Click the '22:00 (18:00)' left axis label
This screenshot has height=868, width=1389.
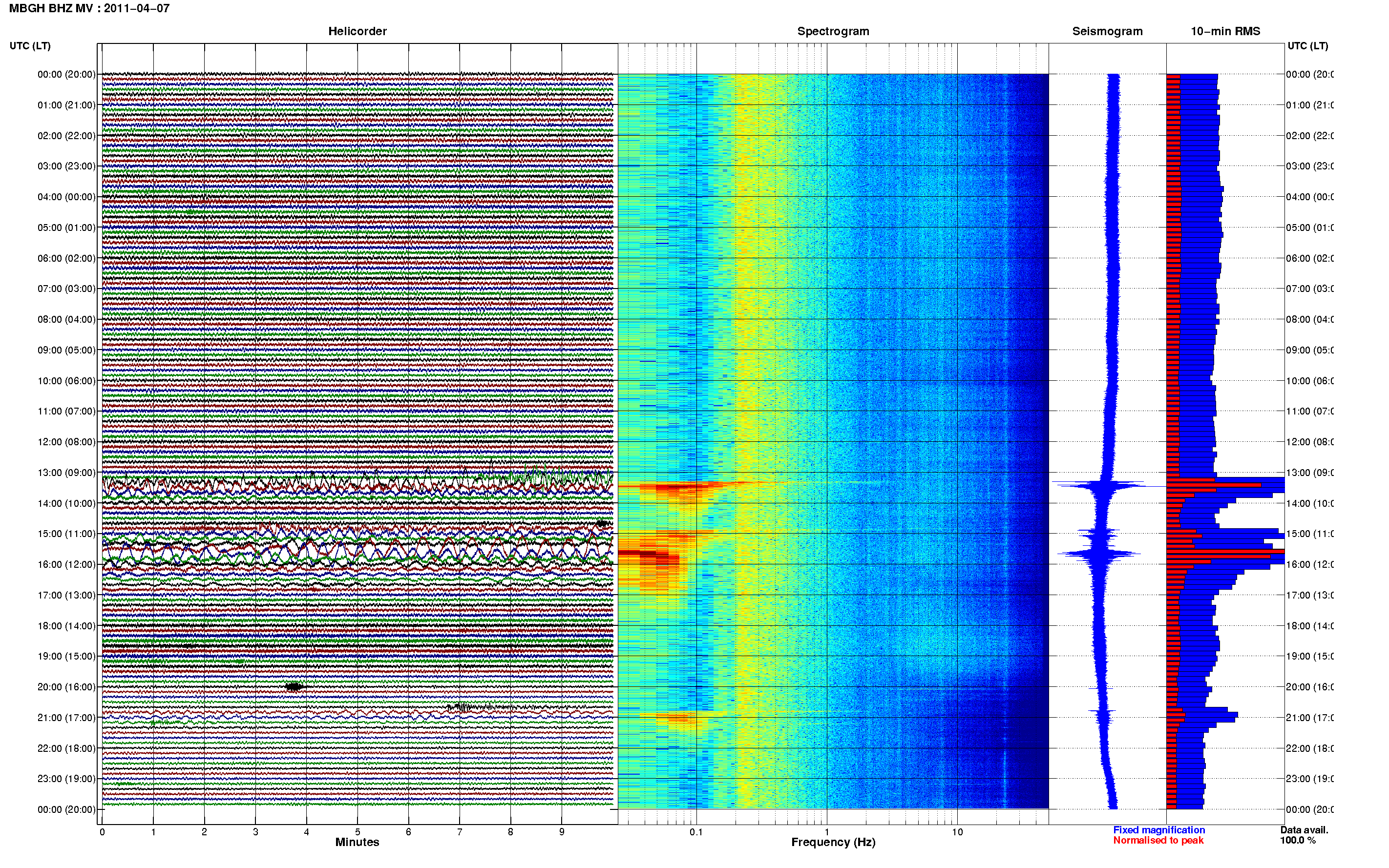pyautogui.click(x=66, y=748)
